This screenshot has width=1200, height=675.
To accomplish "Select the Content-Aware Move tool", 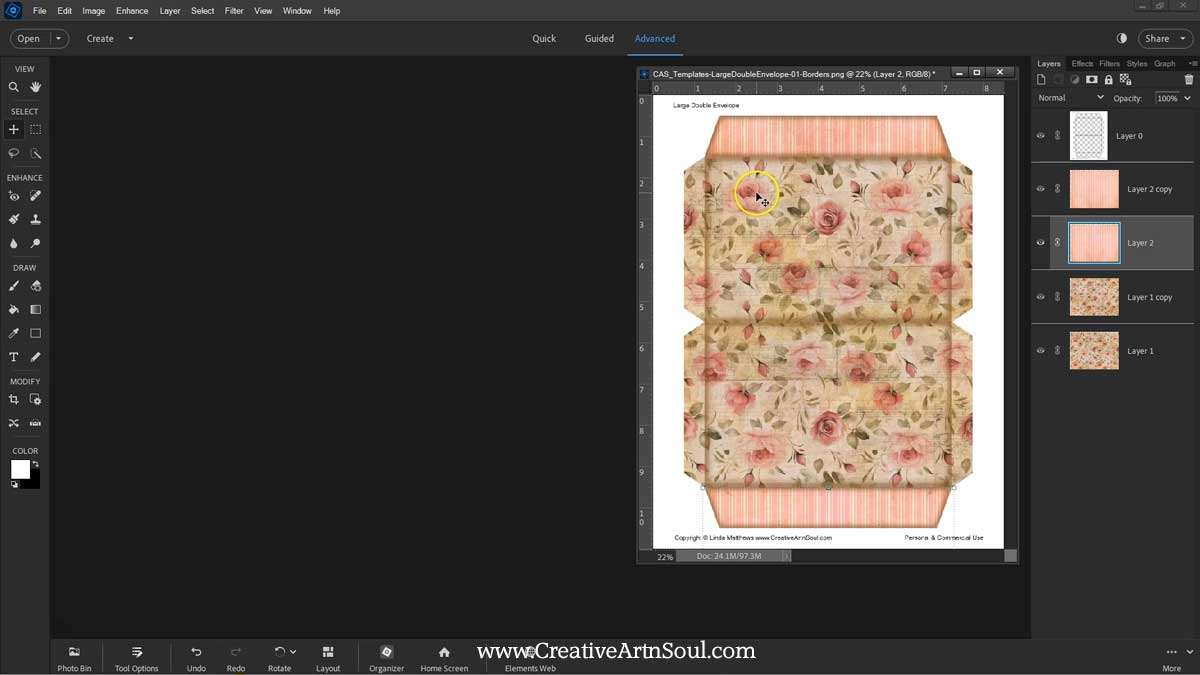I will [x=14, y=423].
